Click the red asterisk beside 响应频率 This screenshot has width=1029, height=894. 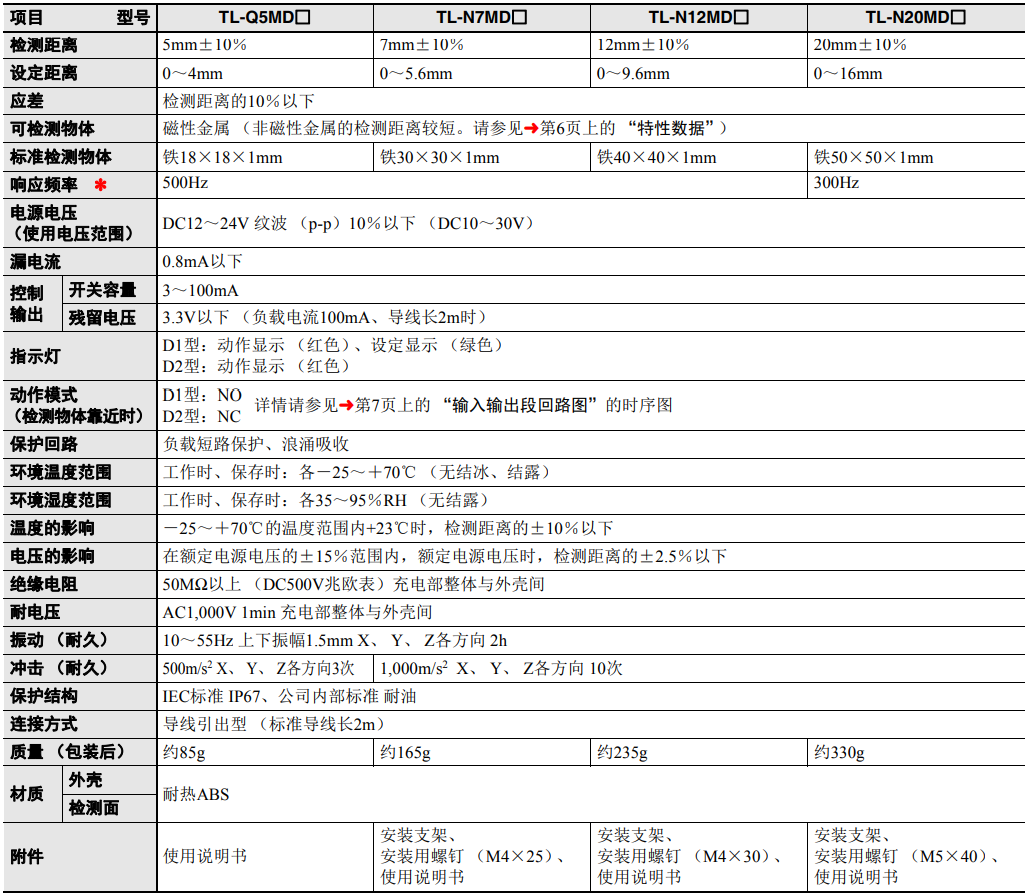pyautogui.click(x=100, y=185)
